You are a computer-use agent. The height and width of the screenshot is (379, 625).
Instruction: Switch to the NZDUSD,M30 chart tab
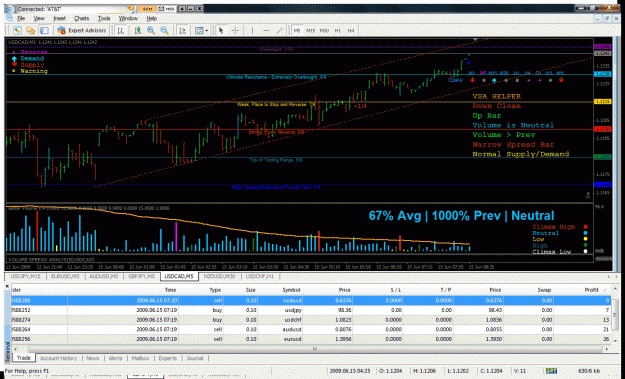(x=219, y=276)
